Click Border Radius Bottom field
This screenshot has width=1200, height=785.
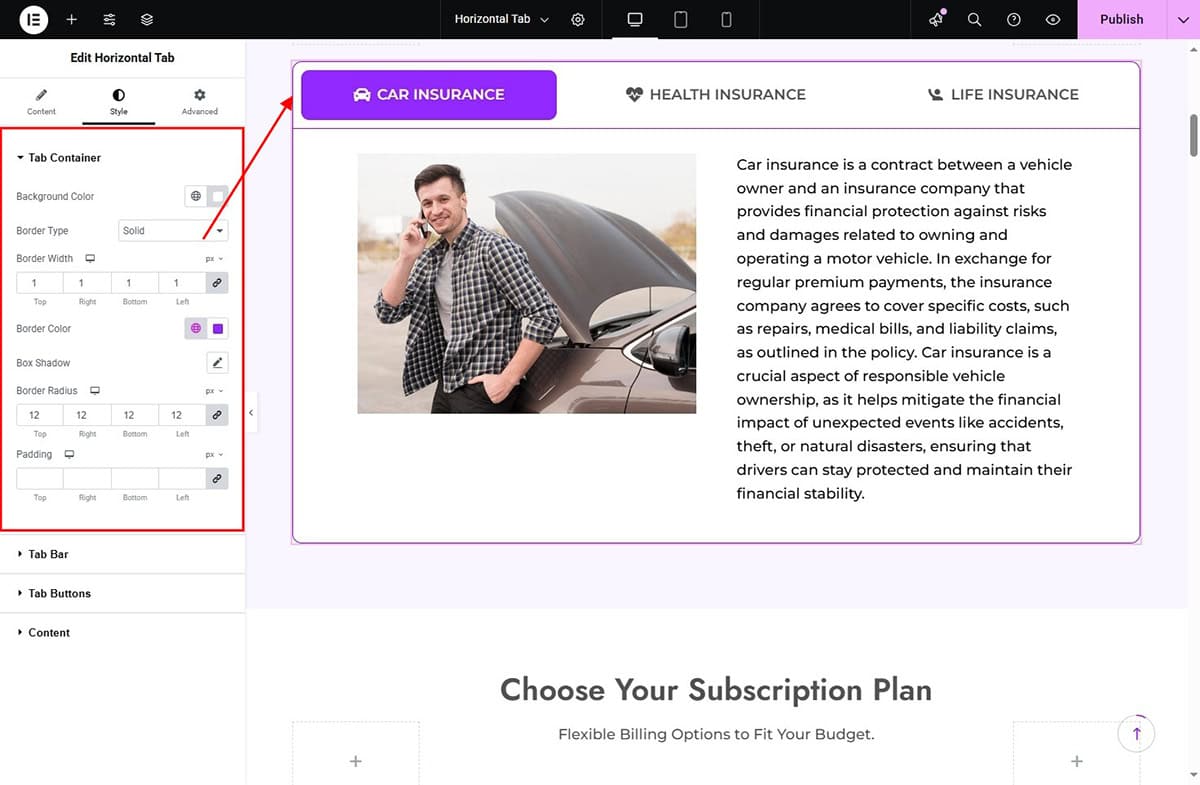pyautogui.click(x=135, y=414)
